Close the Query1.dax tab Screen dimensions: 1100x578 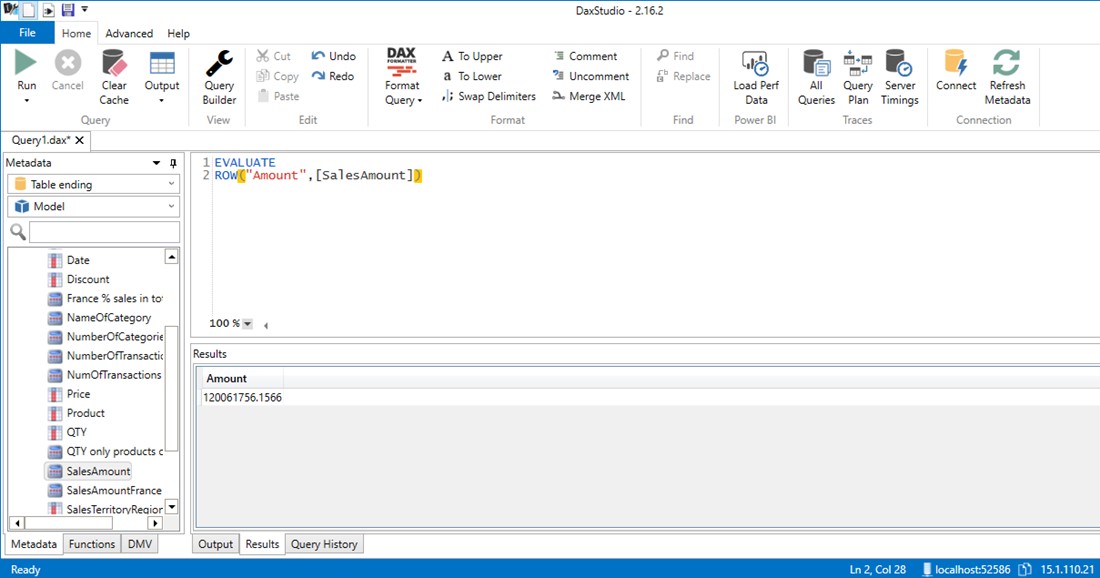(x=79, y=140)
